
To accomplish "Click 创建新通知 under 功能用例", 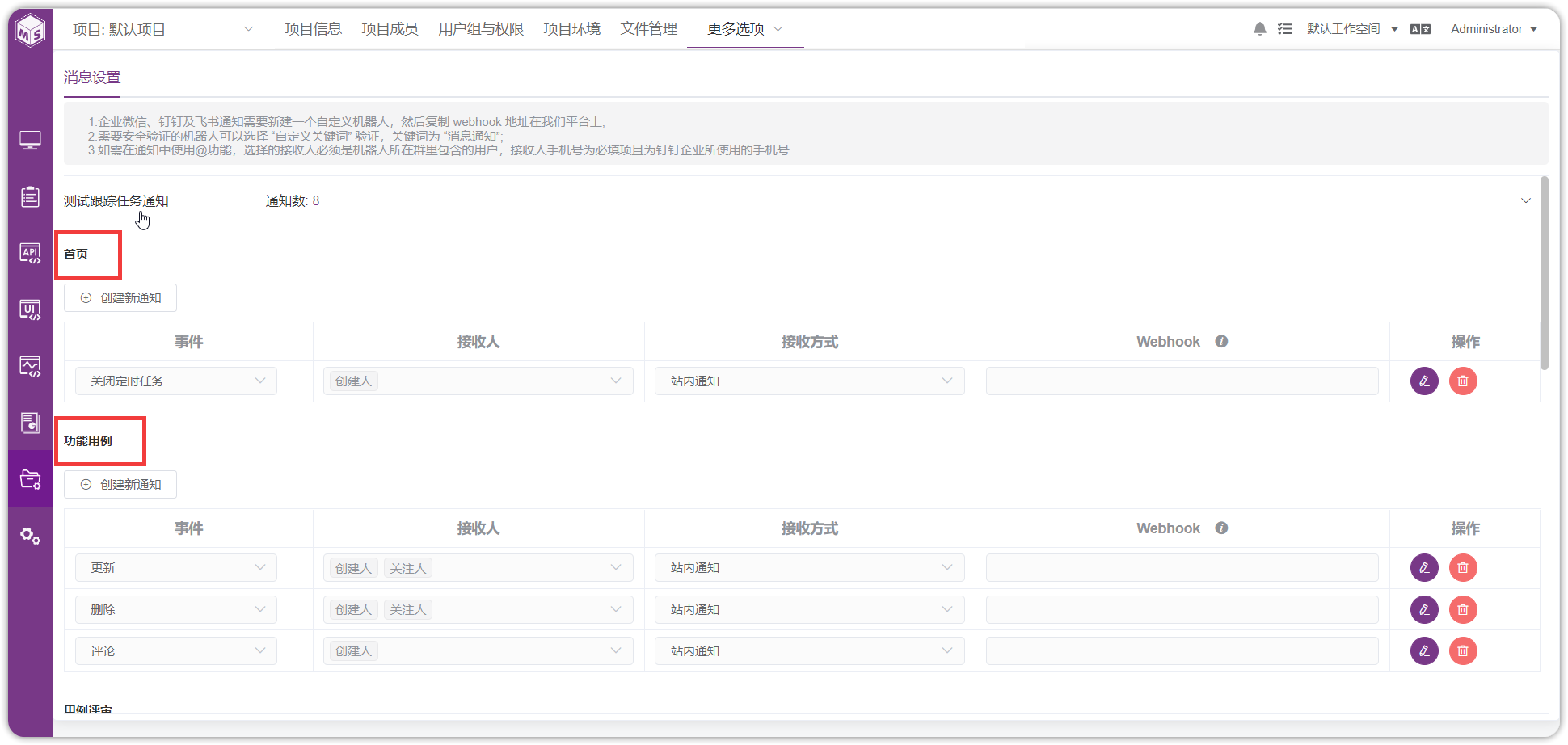I will [120, 484].
